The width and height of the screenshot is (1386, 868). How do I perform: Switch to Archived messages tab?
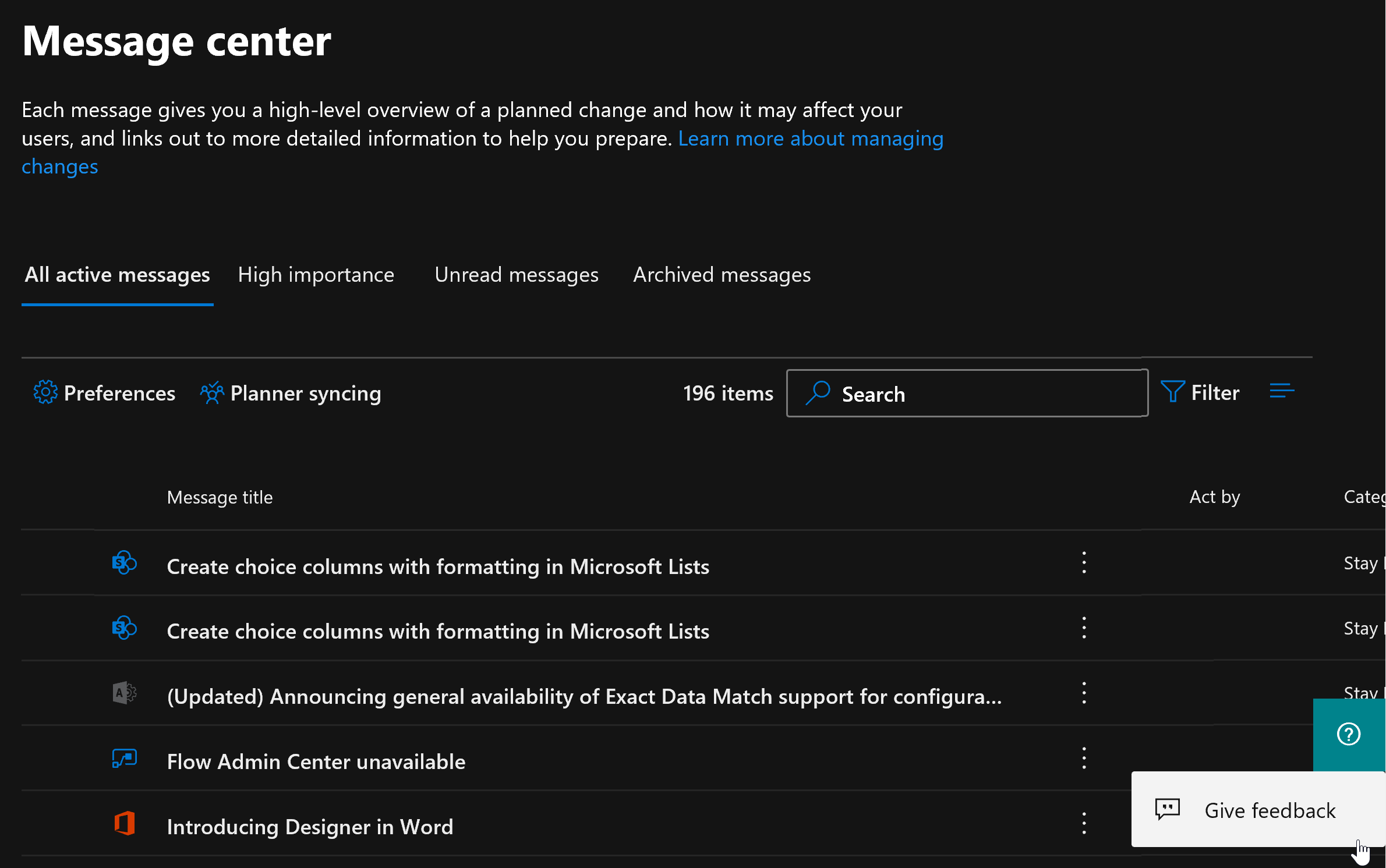click(x=722, y=275)
